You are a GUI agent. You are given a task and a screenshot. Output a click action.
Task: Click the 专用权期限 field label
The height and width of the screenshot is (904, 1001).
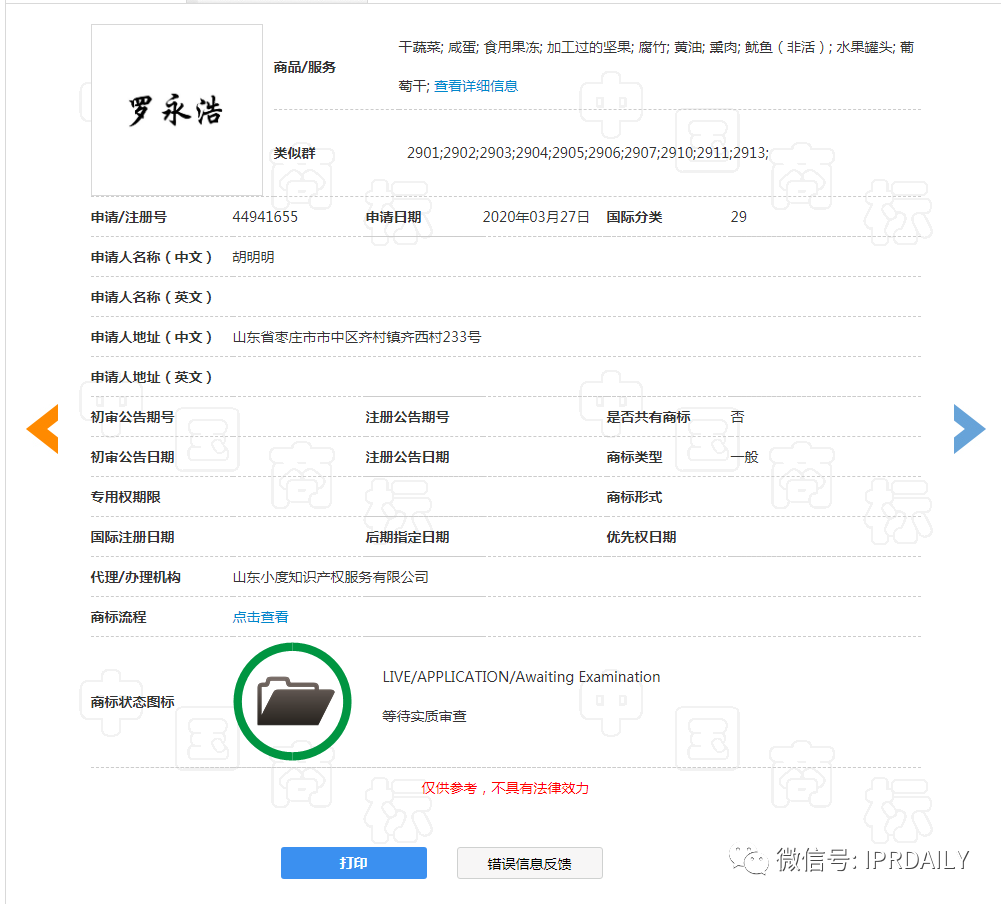point(126,497)
